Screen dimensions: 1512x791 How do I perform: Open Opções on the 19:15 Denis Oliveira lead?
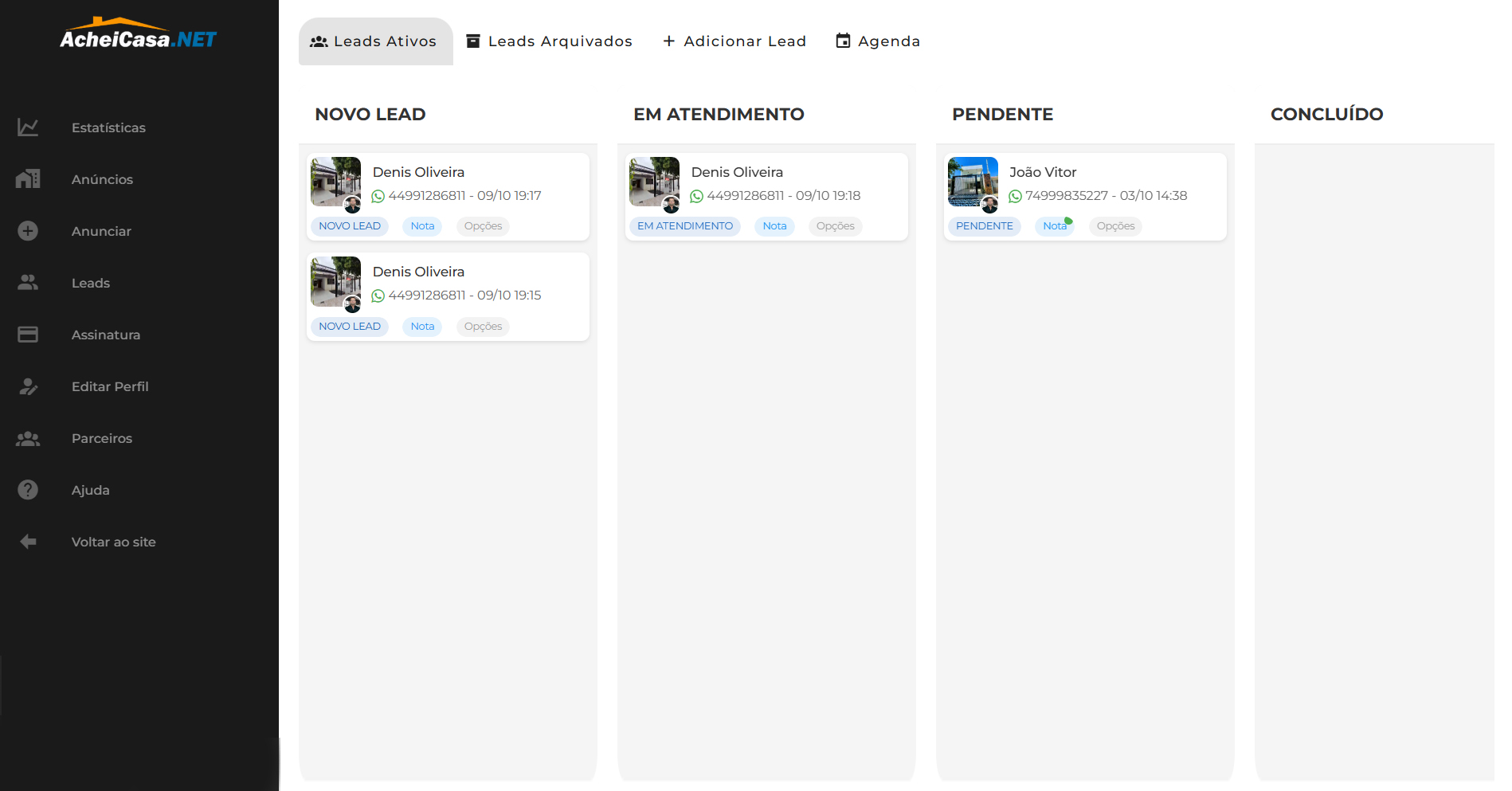coord(483,326)
